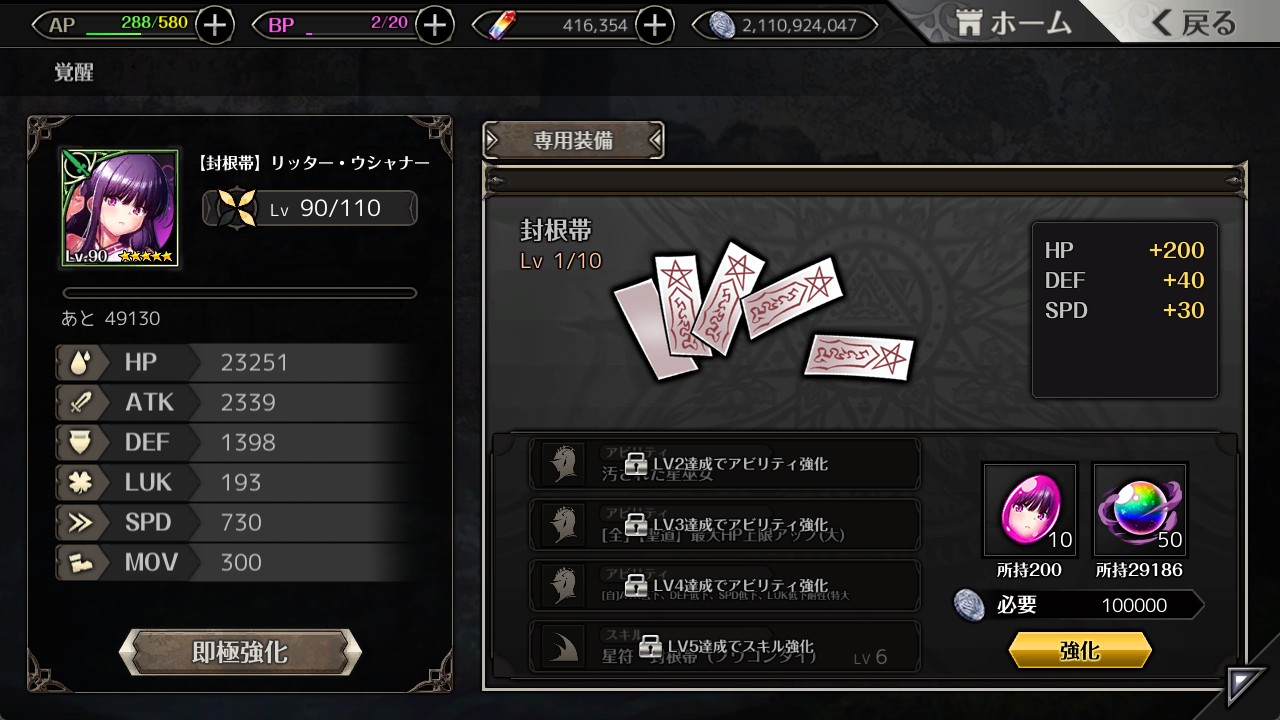Image resolution: width=1280 pixels, height=720 pixels.
Task: Open the character portrait thumbnail
Action: click(120, 208)
